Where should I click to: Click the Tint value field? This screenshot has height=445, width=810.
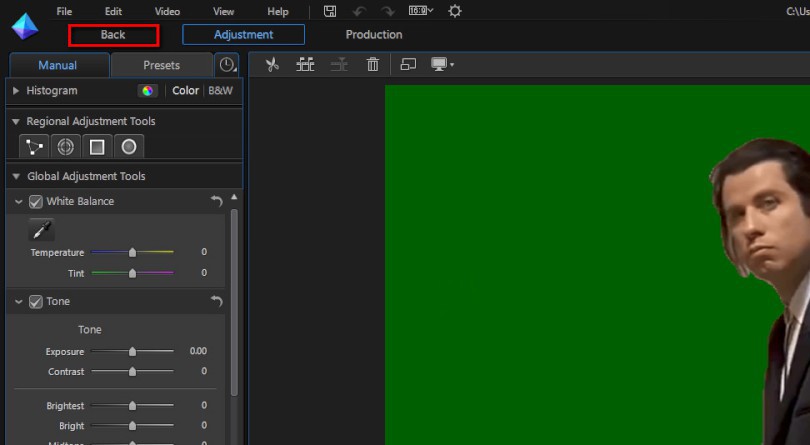click(x=204, y=272)
